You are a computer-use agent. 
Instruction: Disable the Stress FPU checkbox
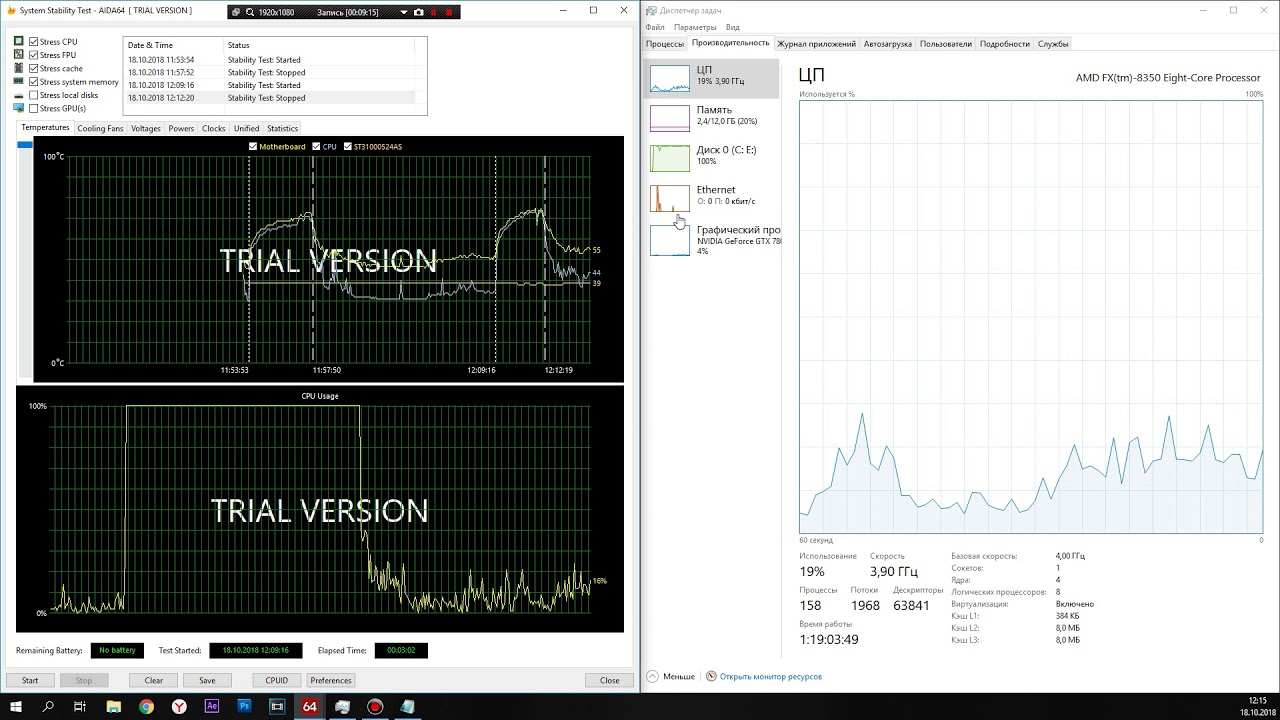coord(34,55)
